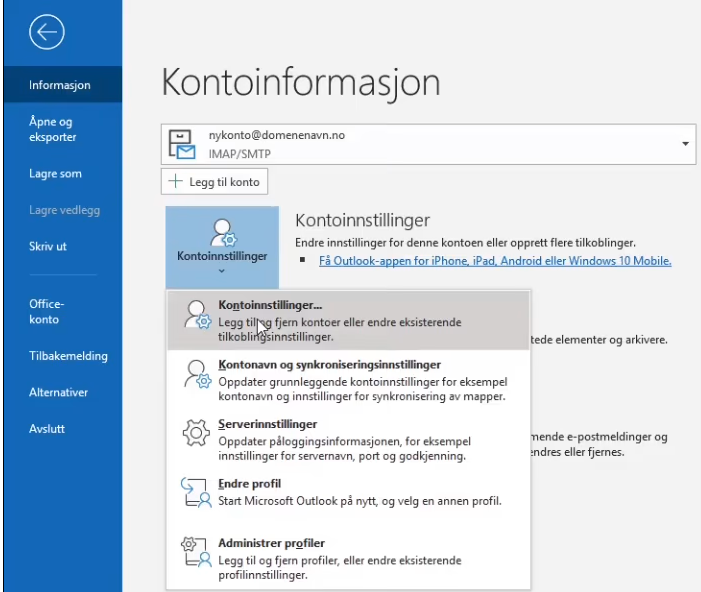Click 'Legg til og fjern profiler' description
The height and width of the screenshot is (592, 701).
point(340,567)
